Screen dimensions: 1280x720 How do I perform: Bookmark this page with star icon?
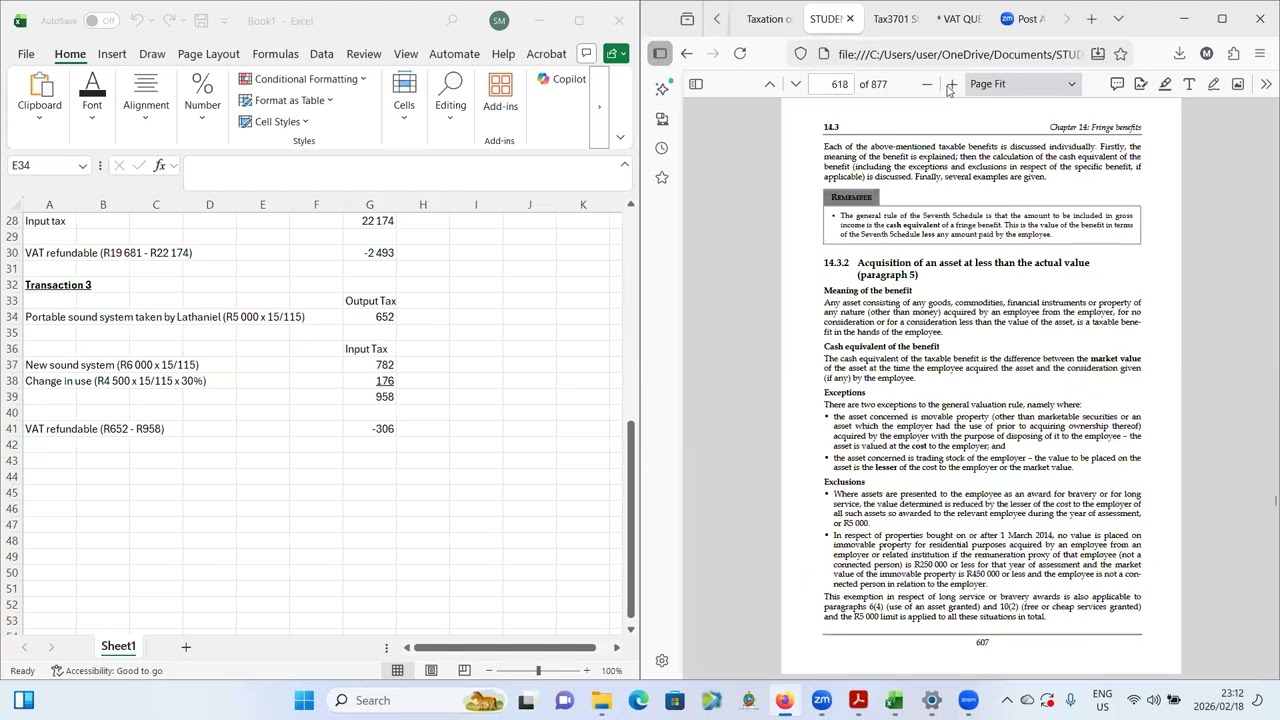pos(1121,54)
